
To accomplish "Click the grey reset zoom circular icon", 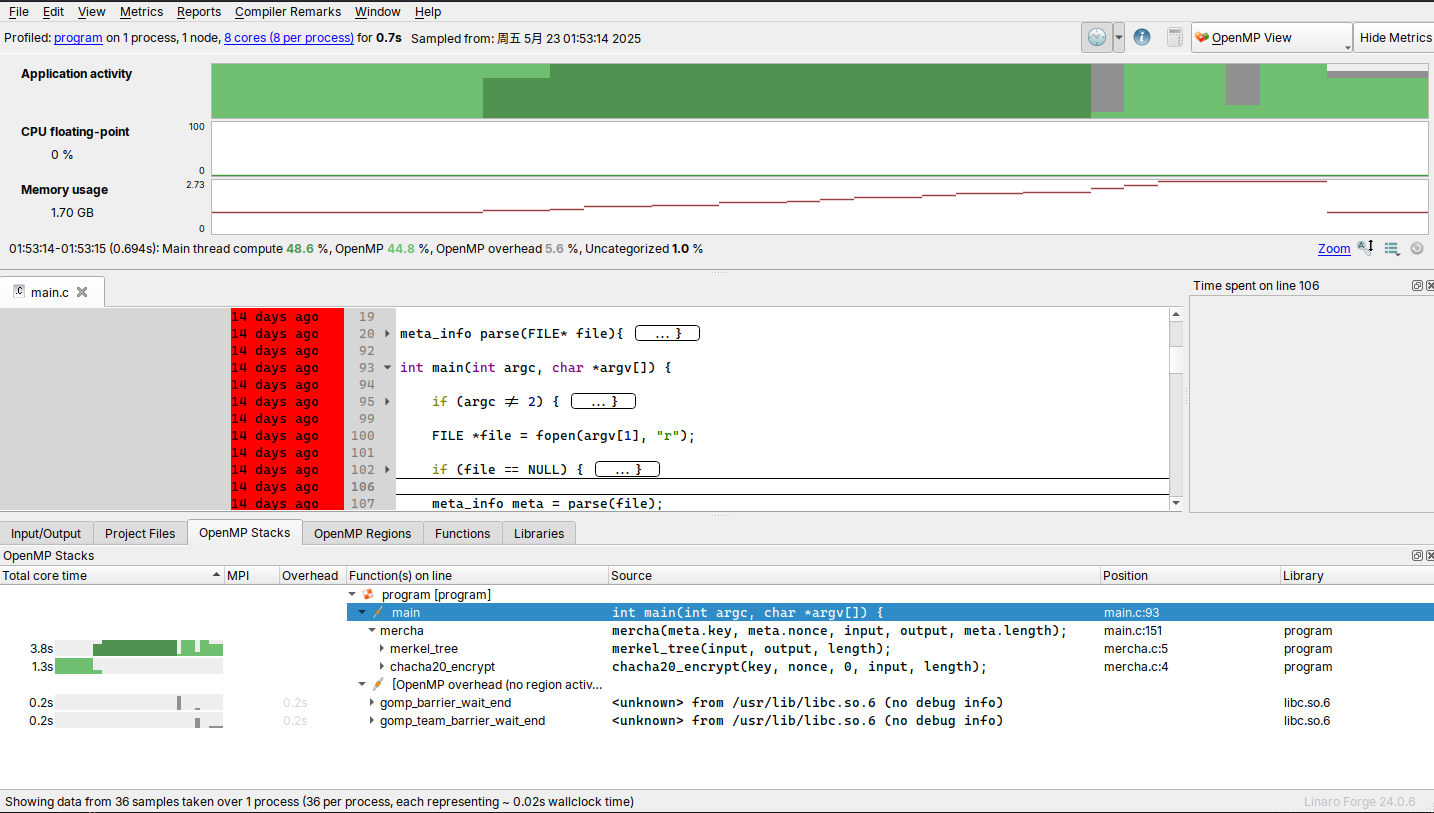I will [1416, 249].
